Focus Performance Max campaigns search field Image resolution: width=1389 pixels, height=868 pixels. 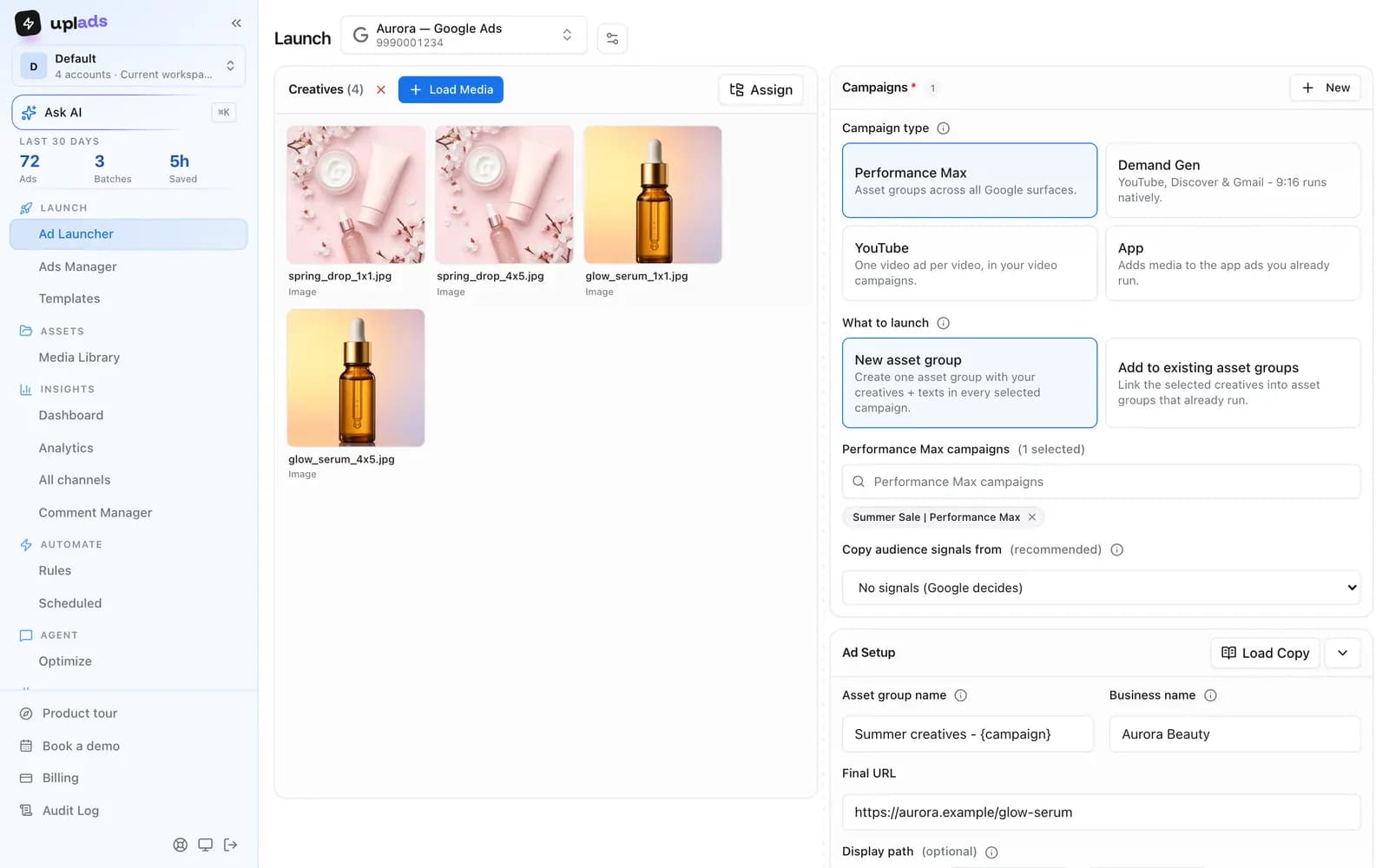[1101, 482]
